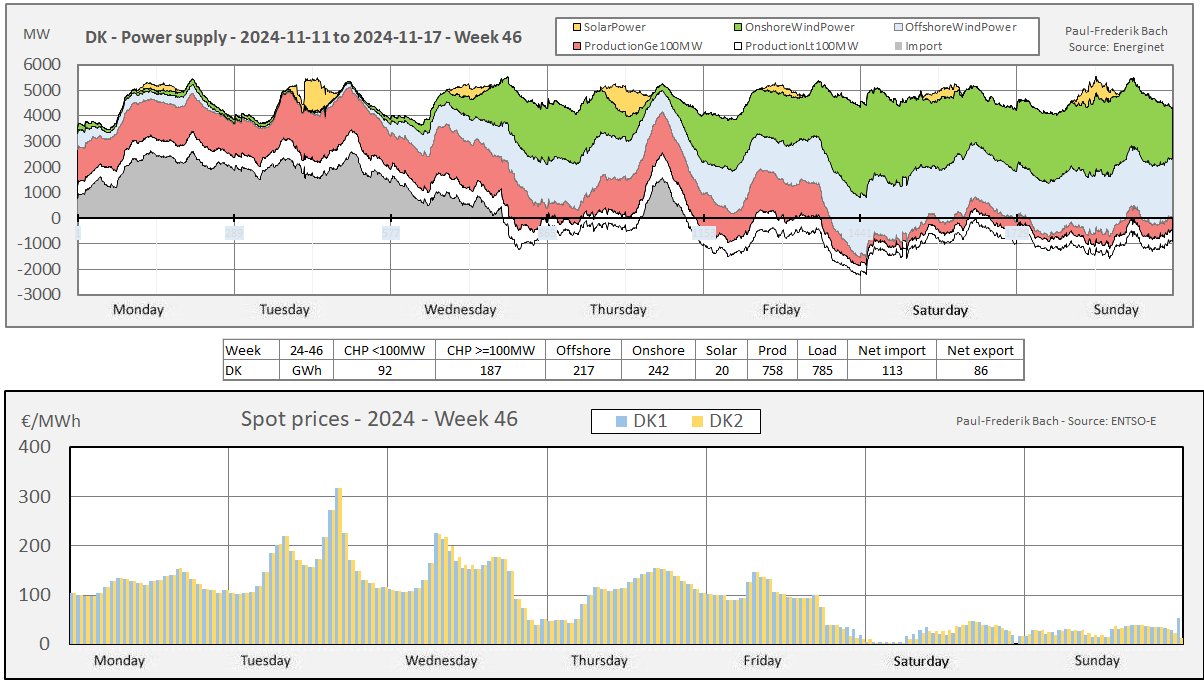
Task: Click the OffshoreWindPower legend swatch
Action: [x=897, y=26]
